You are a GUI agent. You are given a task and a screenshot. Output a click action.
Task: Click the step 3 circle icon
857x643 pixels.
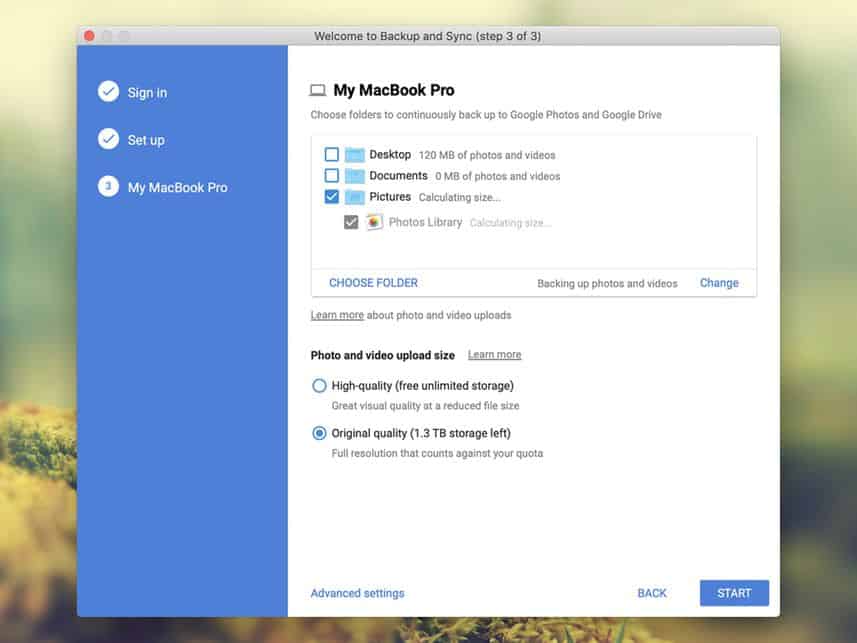click(x=108, y=187)
